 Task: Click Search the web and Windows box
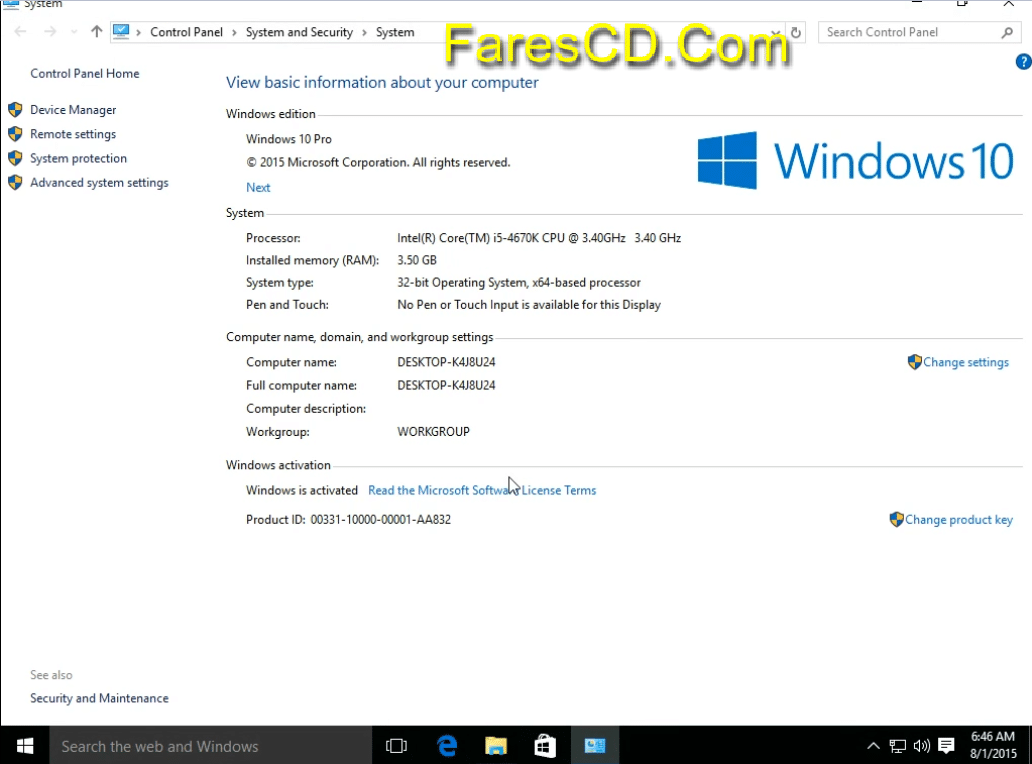211,746
